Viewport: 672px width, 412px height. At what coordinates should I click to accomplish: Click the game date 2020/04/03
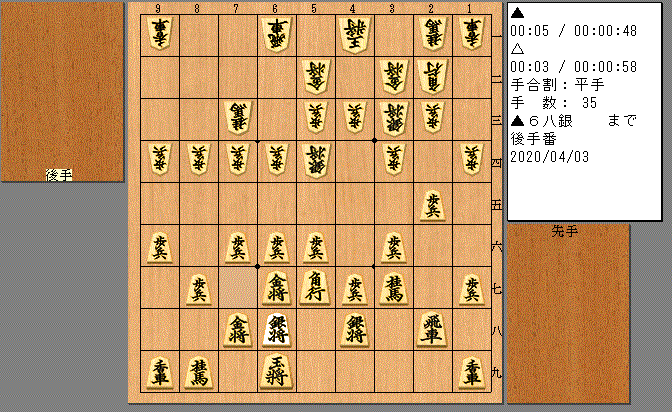coord(549,157)
